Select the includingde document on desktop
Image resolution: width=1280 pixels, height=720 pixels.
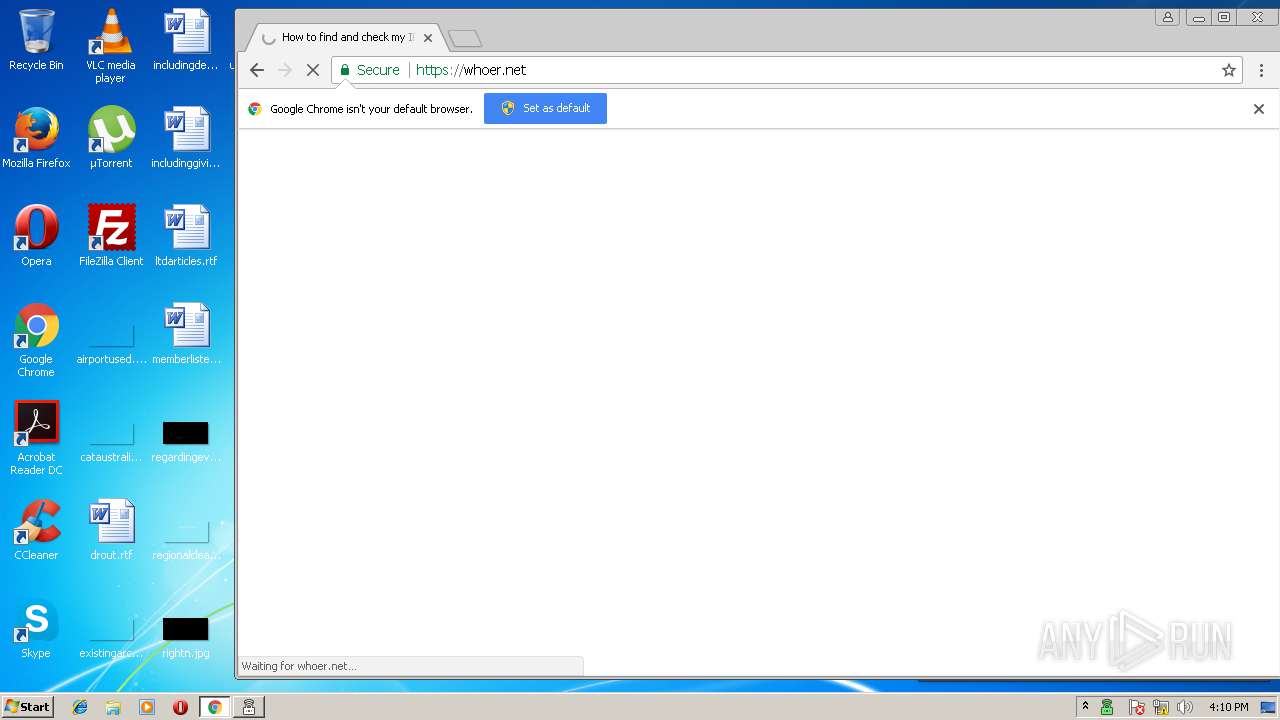(186, 40)
